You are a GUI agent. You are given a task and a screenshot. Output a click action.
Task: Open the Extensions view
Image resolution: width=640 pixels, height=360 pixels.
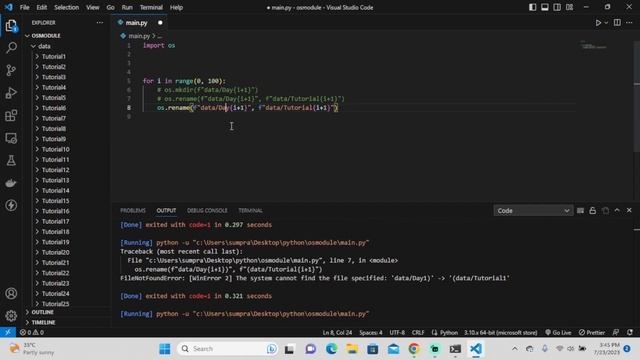tap(11, 116)
